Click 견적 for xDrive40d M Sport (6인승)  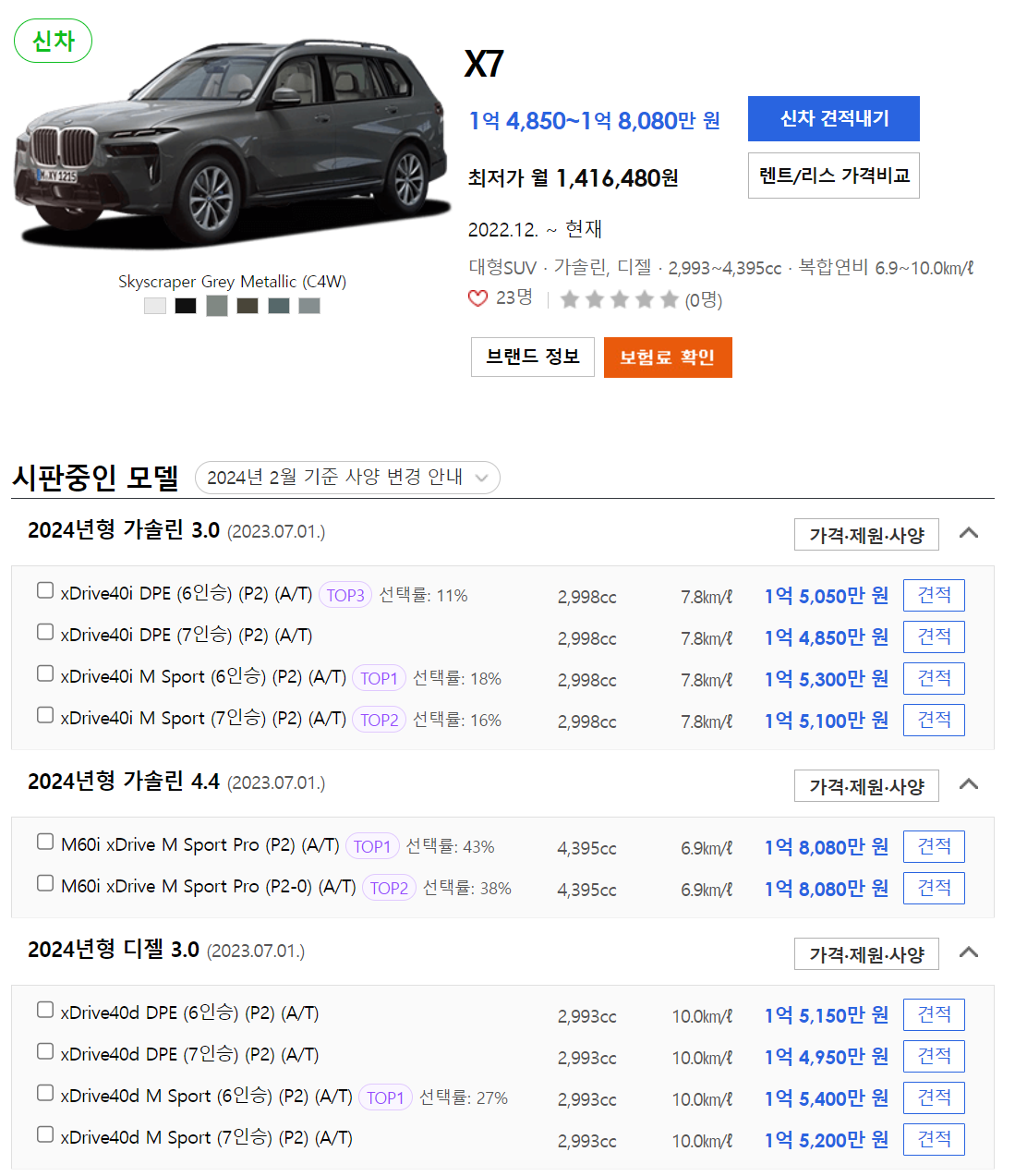pyautogui.click(x=934, y=1097)
